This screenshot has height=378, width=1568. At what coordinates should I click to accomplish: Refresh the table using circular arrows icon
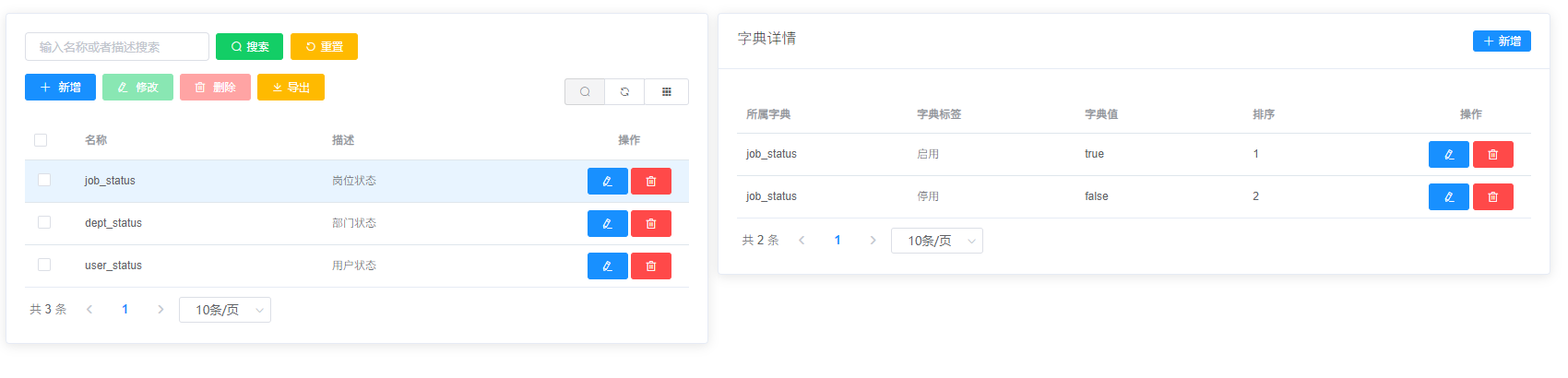(x=625, y=92)
